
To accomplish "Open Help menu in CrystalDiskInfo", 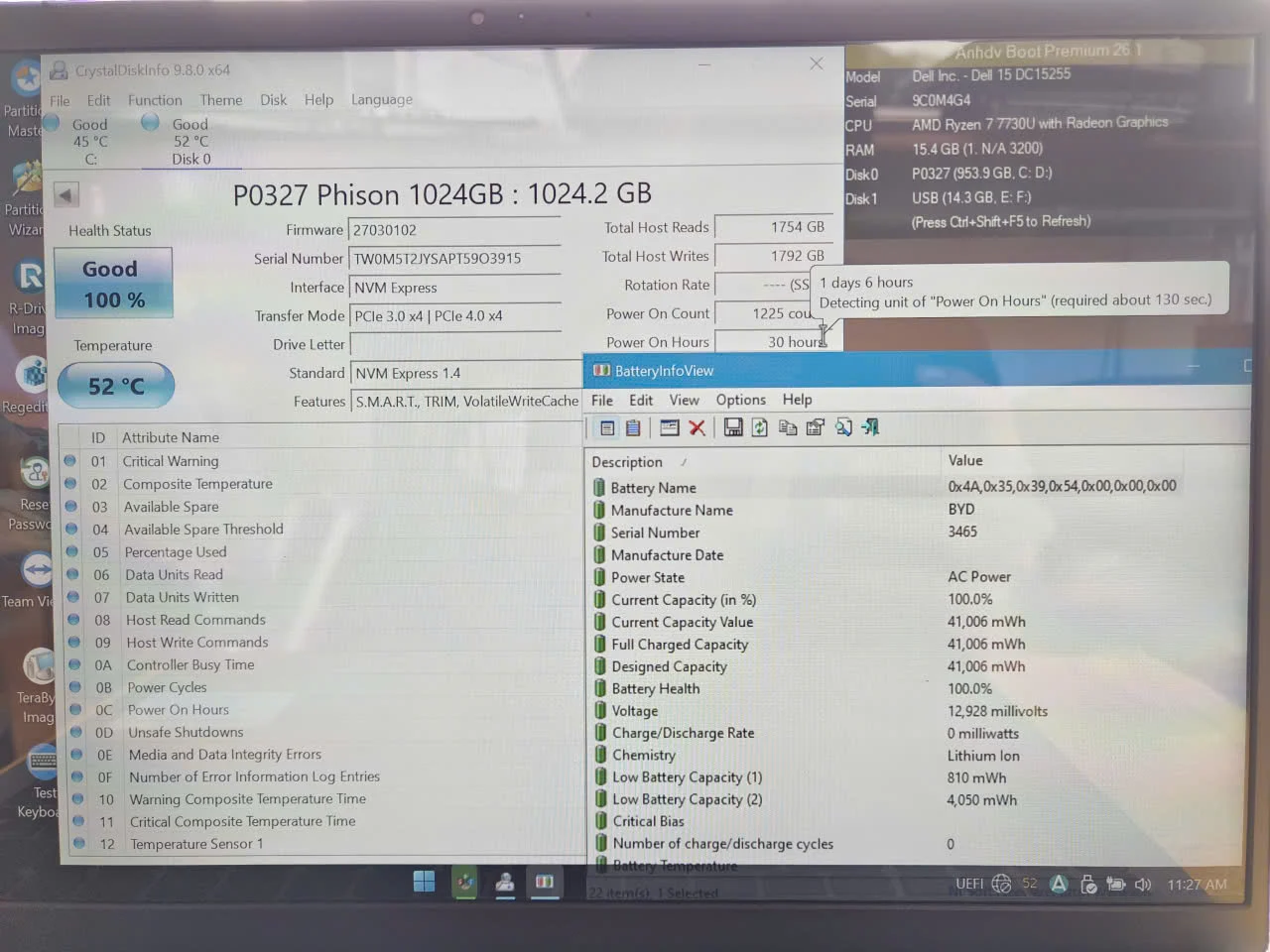I will pyautogui.click(x=318, y=100).
